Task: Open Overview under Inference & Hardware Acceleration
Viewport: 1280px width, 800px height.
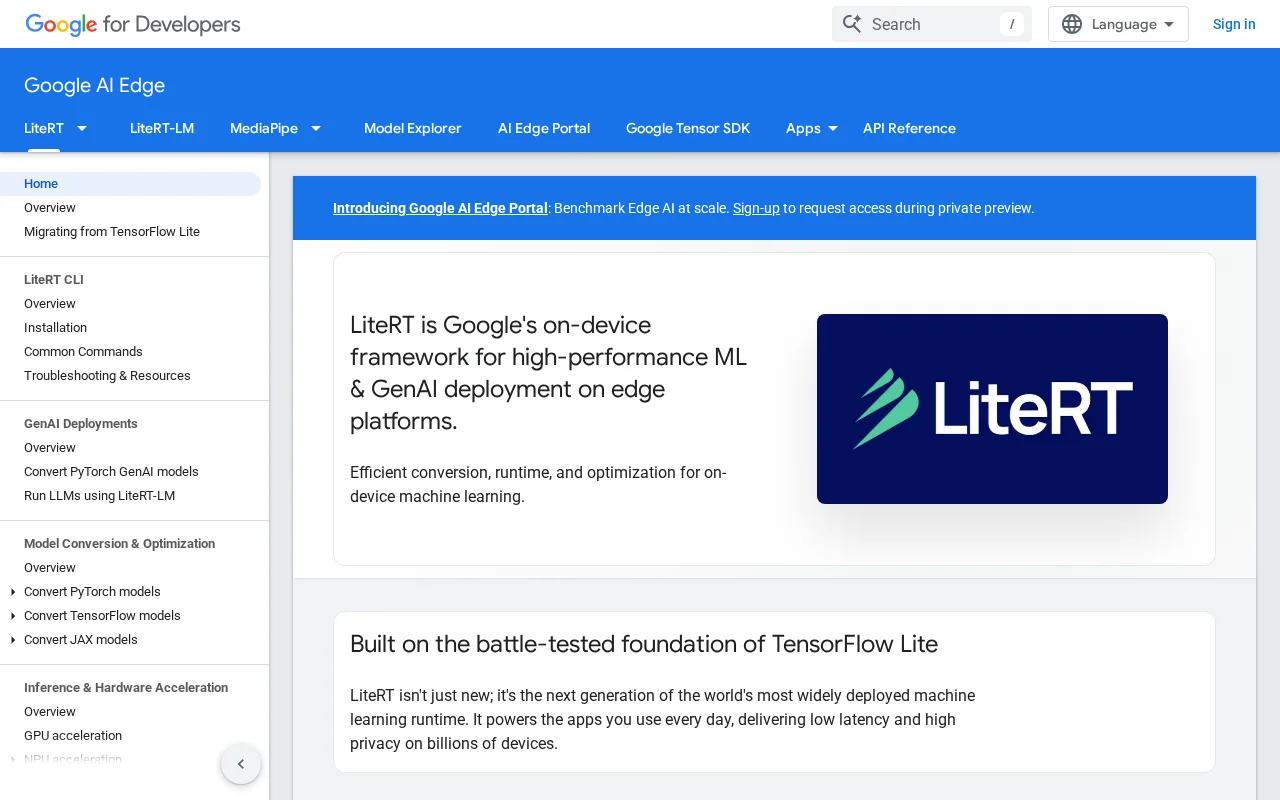Action: pyautogui.click(x=50, y=712)
